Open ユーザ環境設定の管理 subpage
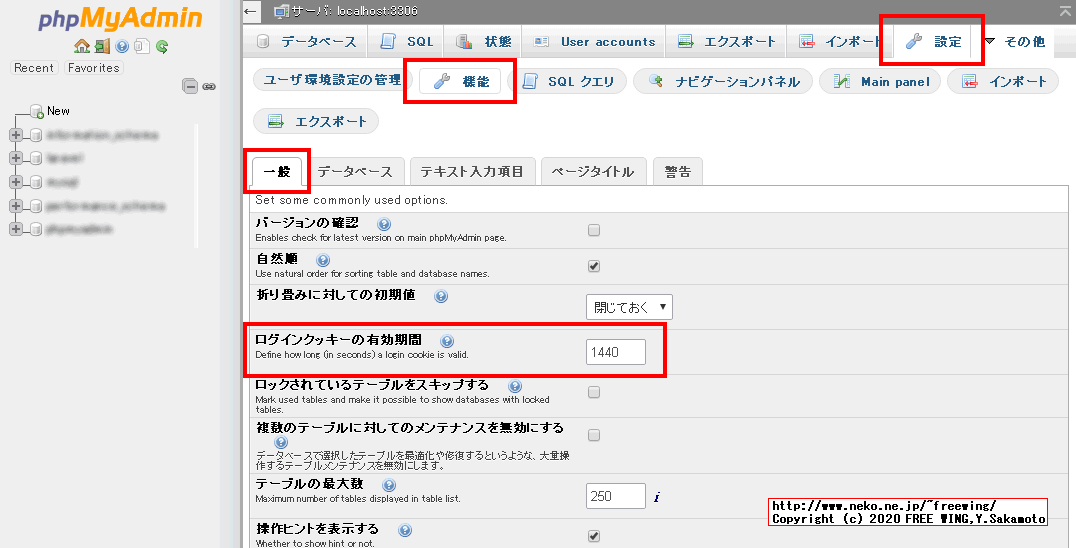Viewport: 1076px width, 548px height. (332, 80)
